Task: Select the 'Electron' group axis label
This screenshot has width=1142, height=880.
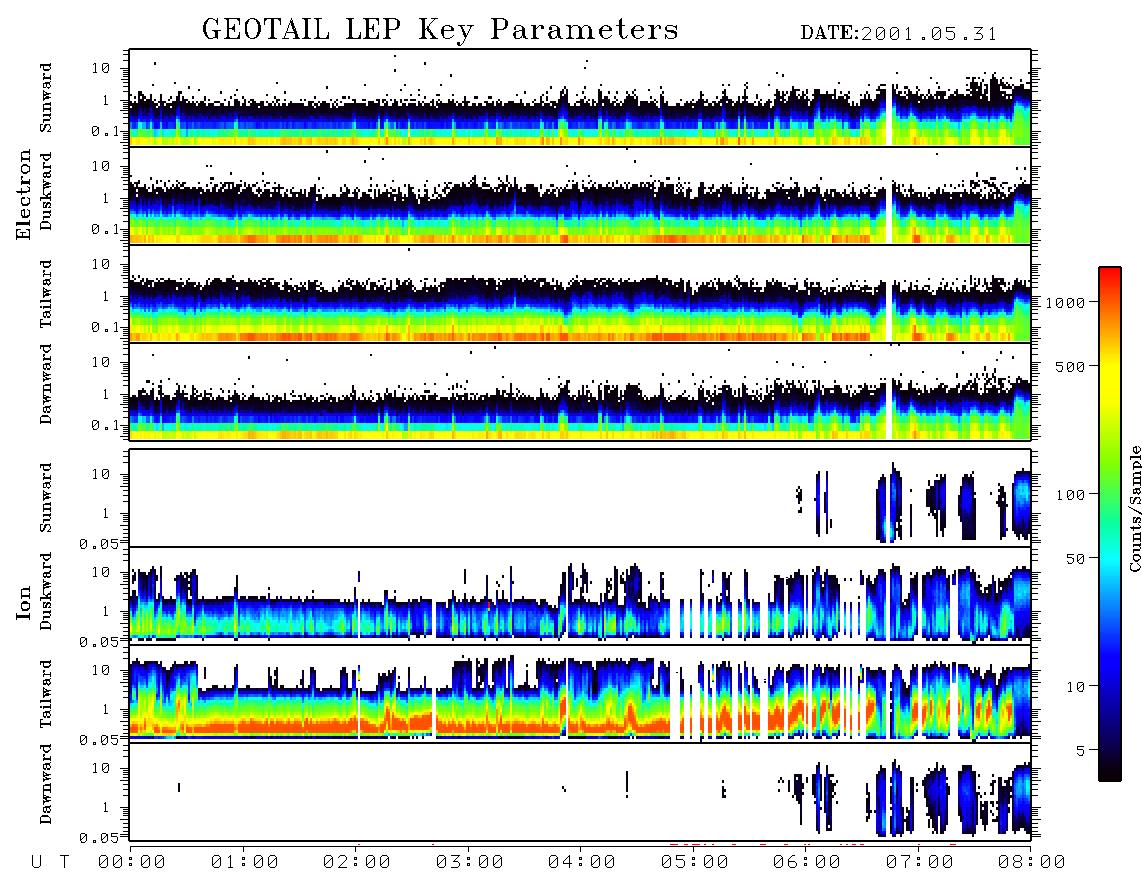Action: click(x=23, y=194)
